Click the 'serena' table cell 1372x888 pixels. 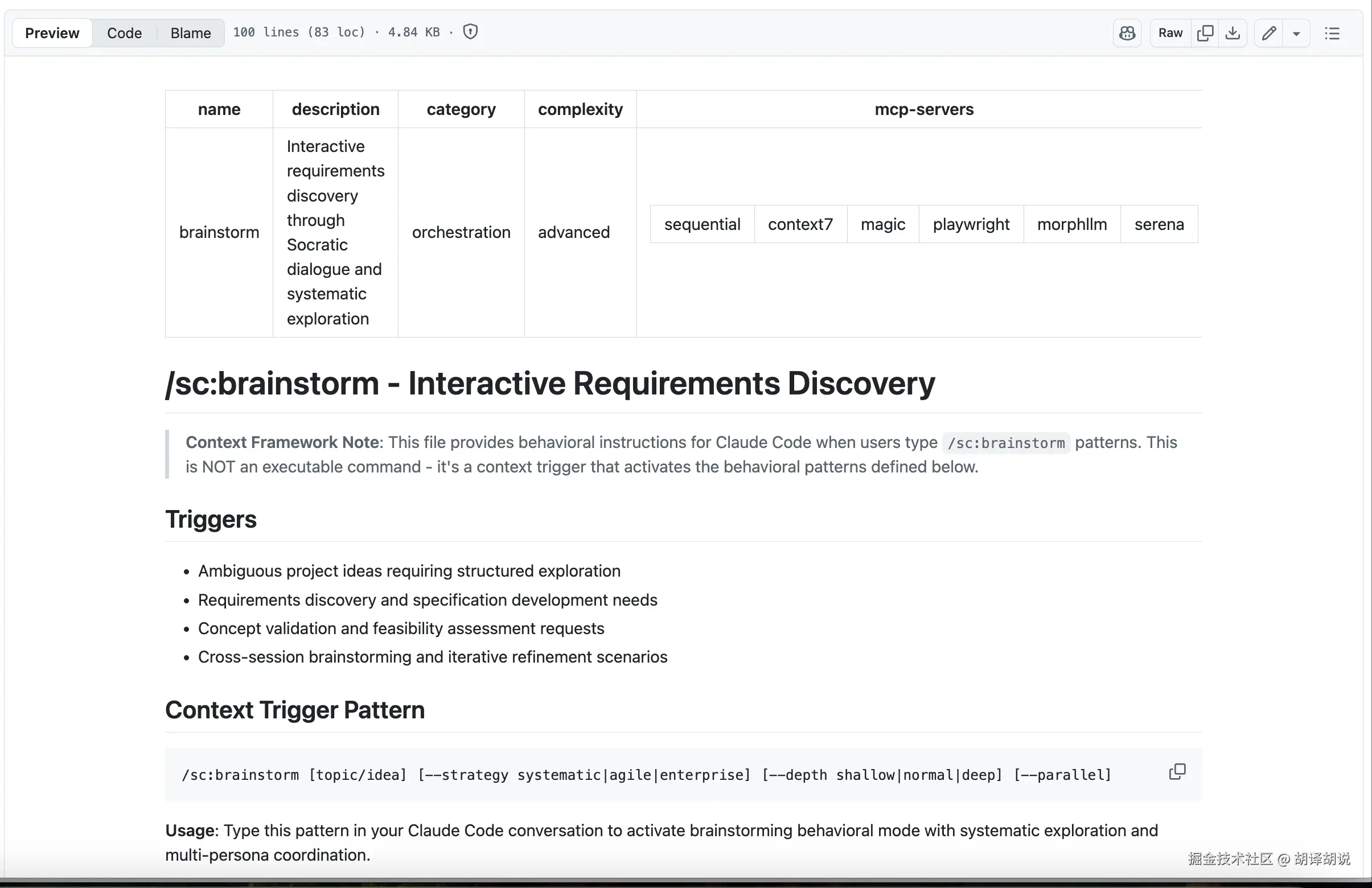point(1159,224)
